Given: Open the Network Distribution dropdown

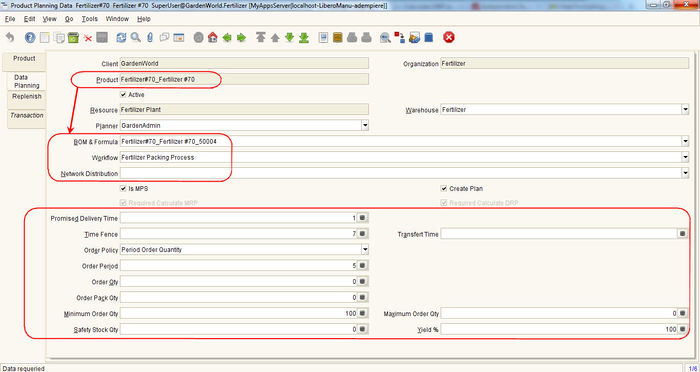Looking at the screenshot, I should [x=685, y=174].
